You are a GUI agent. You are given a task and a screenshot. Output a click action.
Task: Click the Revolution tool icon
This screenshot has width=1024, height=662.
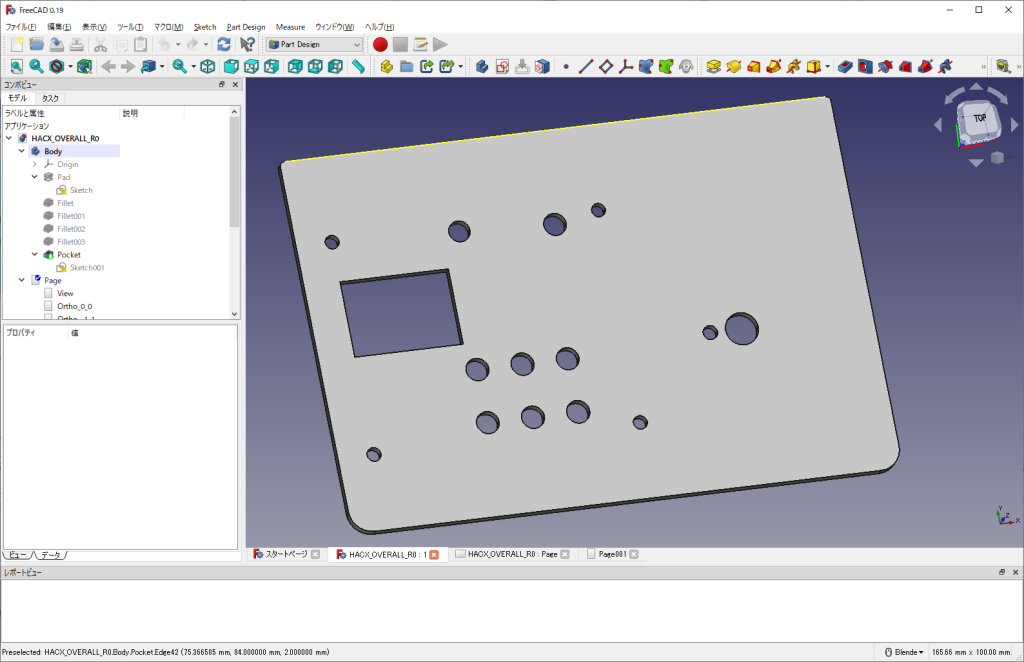coord(733,67)
